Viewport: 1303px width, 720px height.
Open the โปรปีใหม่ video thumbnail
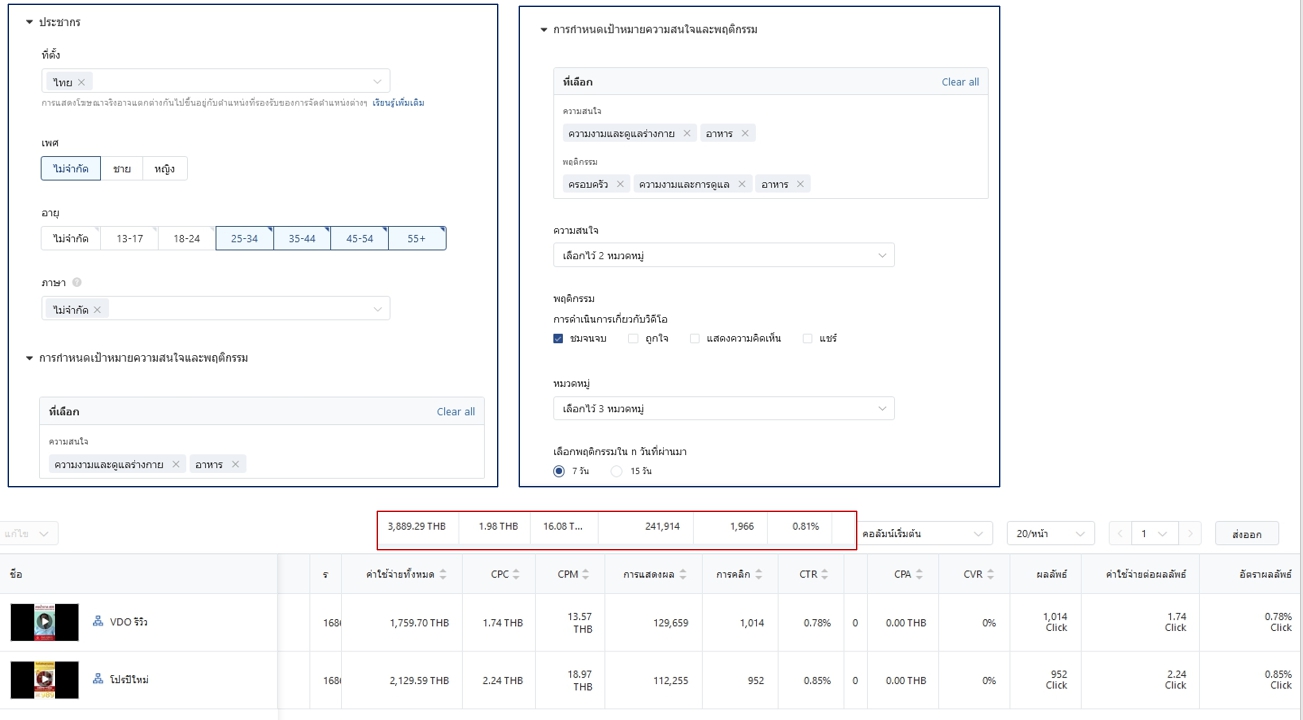pyautogui.click(x=44, y=680)
